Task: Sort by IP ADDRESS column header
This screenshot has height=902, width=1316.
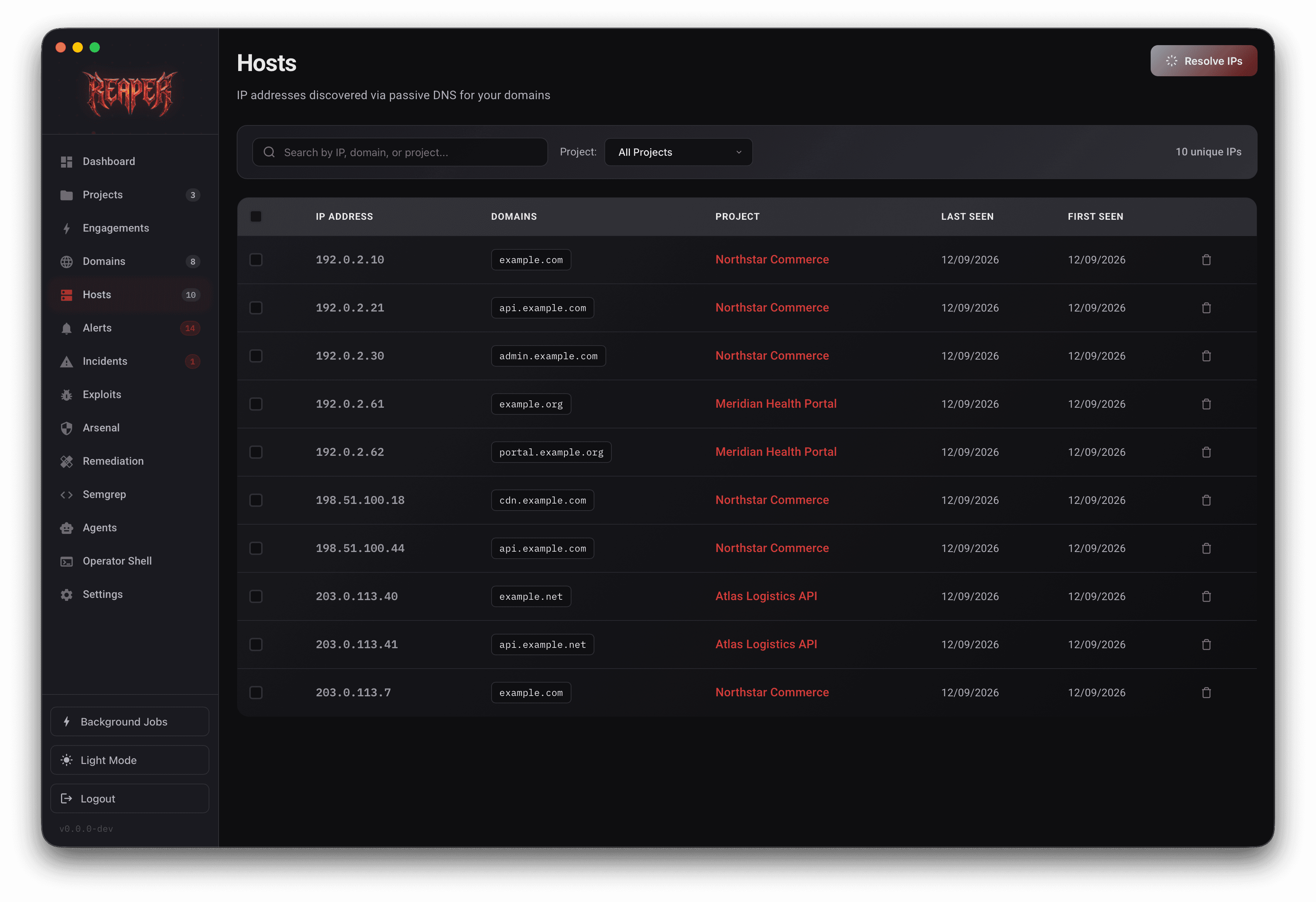Action: click(344, 216)
